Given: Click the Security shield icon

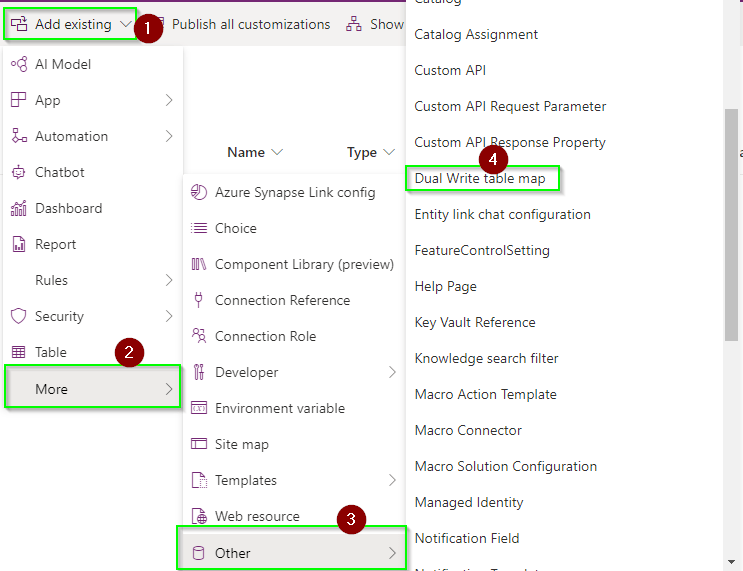Looking at the screenshot, I should click(x=18, y=316).
